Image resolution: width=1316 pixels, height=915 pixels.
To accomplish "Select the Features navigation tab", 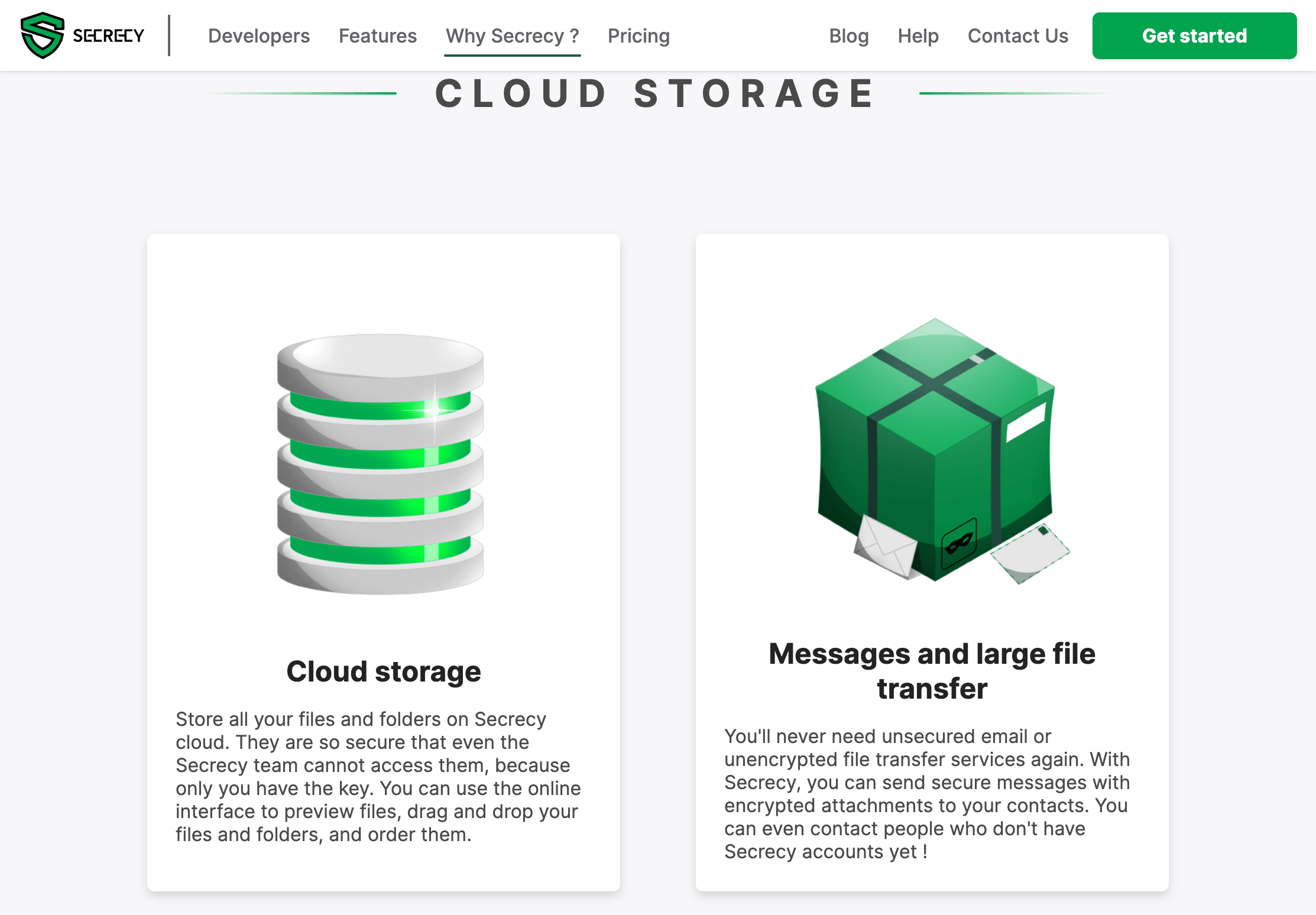I will coord(379,35).
